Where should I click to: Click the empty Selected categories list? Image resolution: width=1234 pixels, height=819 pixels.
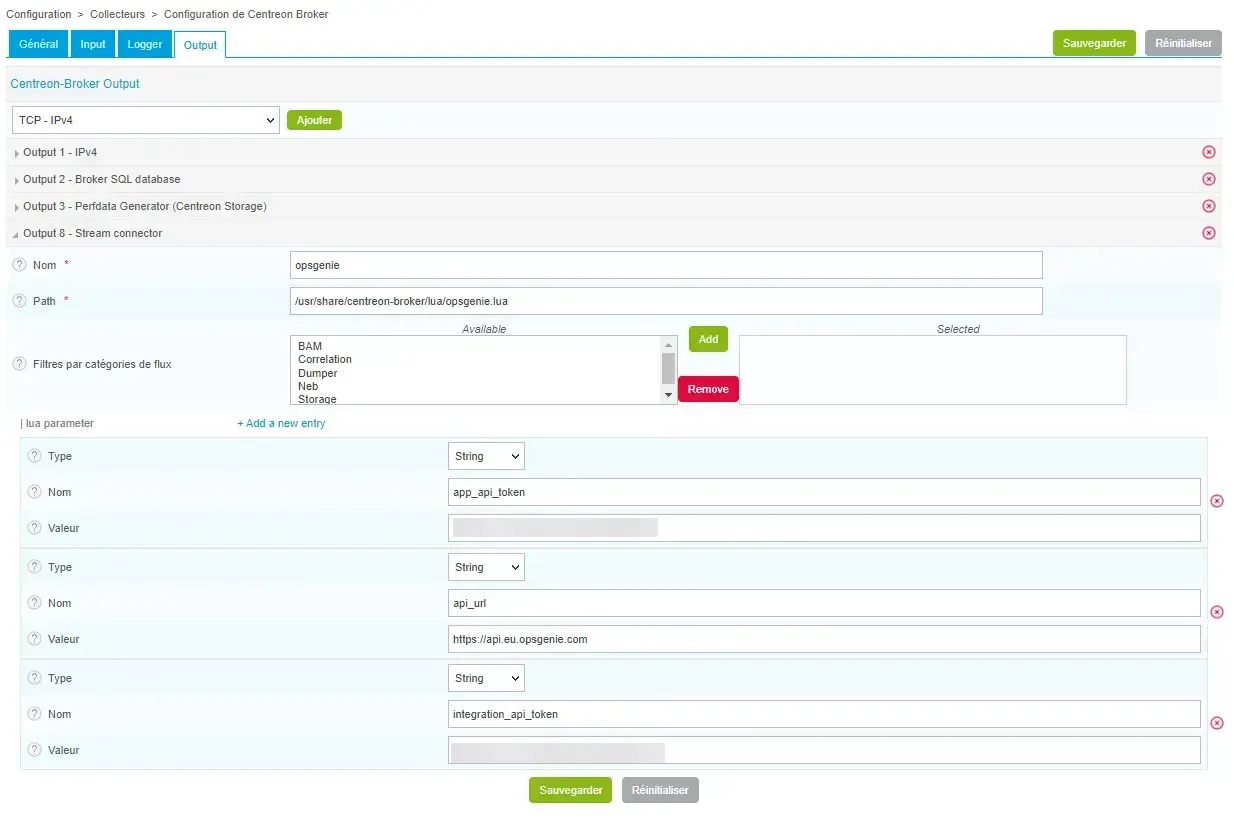tap(933, 370)
